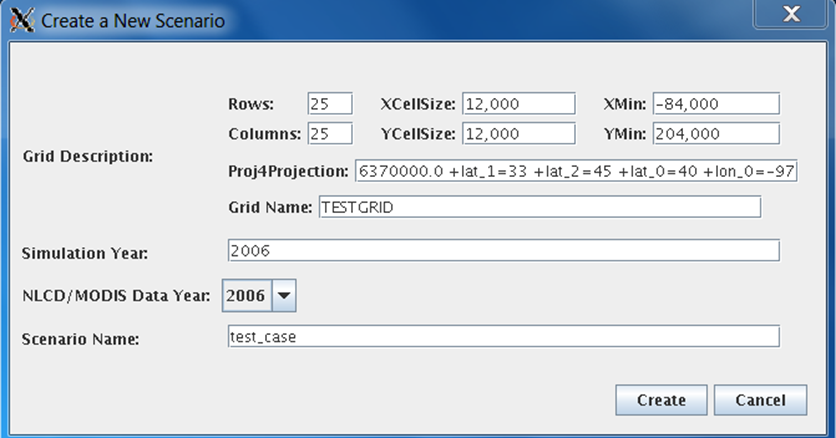Click the NLCD/MODIS Data Year label
836x438 pixels.
click(116, 296)
